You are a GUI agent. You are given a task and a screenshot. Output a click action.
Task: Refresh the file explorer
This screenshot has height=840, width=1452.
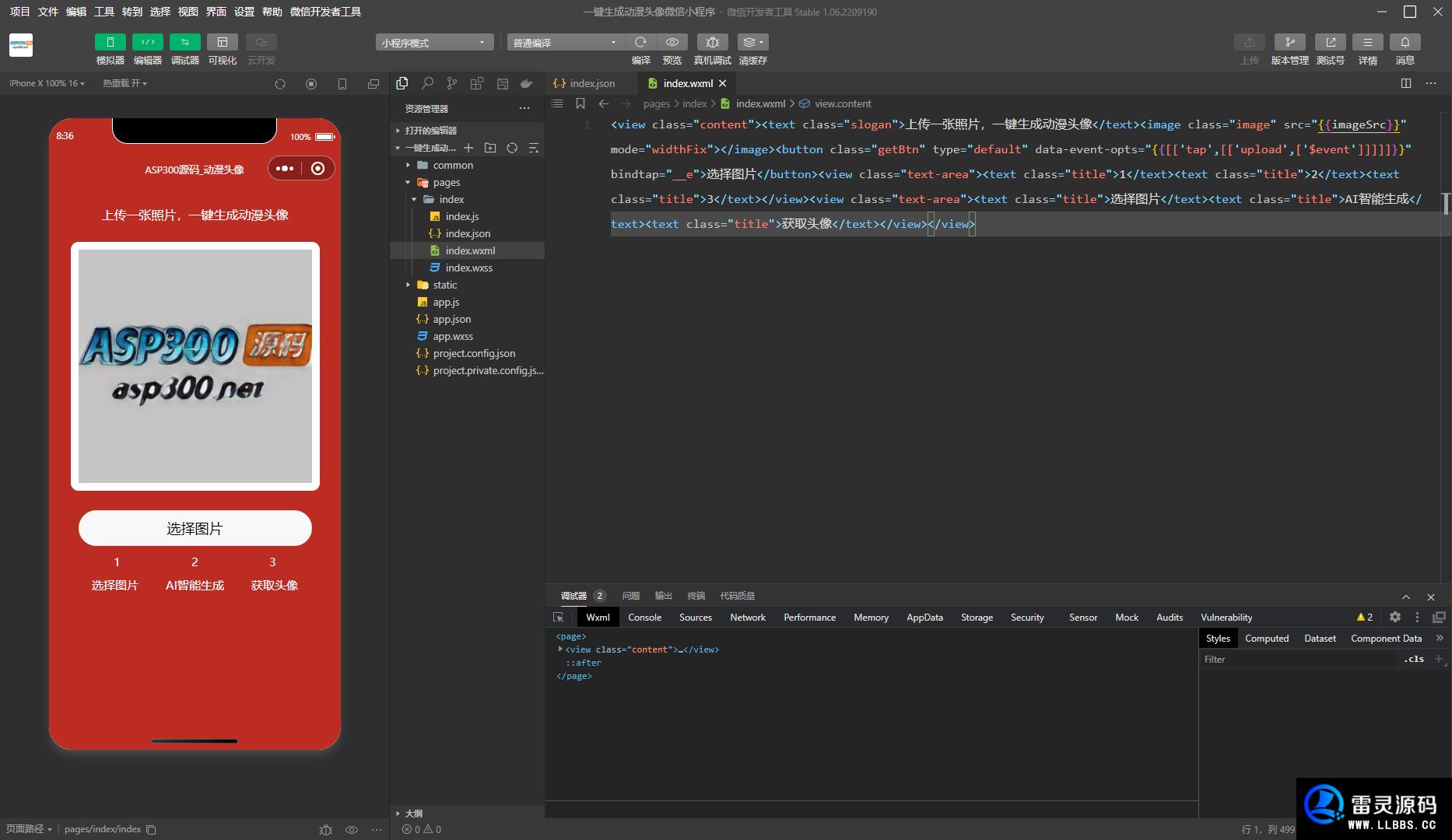pos(512,148)
